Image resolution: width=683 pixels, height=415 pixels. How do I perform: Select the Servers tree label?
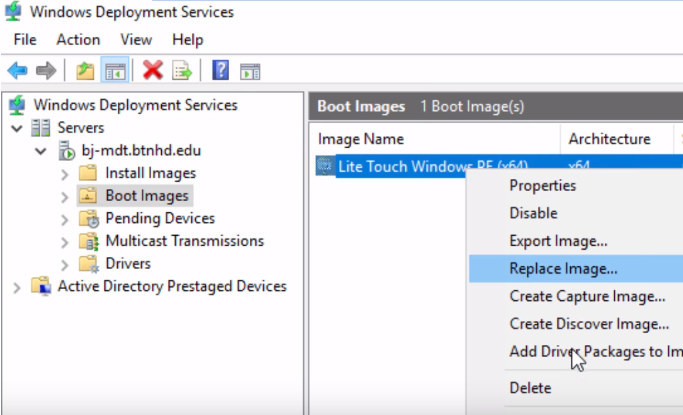(81, 128)
